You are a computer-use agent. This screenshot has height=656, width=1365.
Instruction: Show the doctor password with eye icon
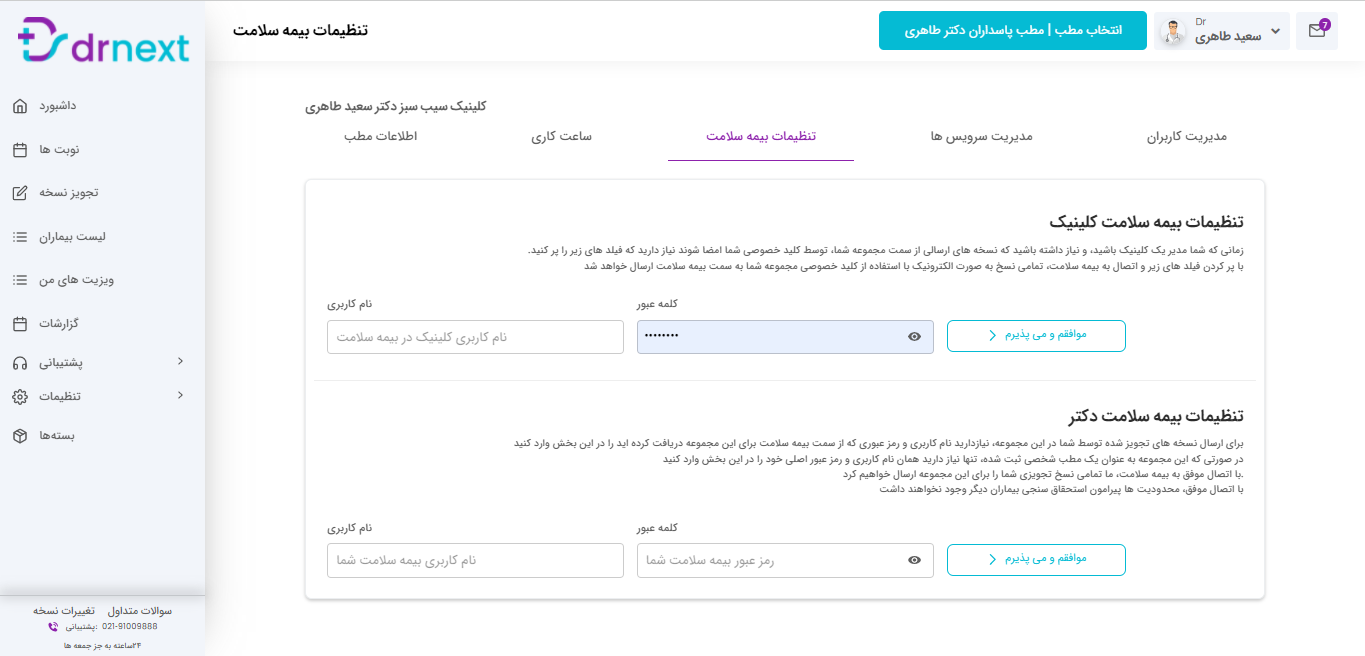click(x=914, y=560)
